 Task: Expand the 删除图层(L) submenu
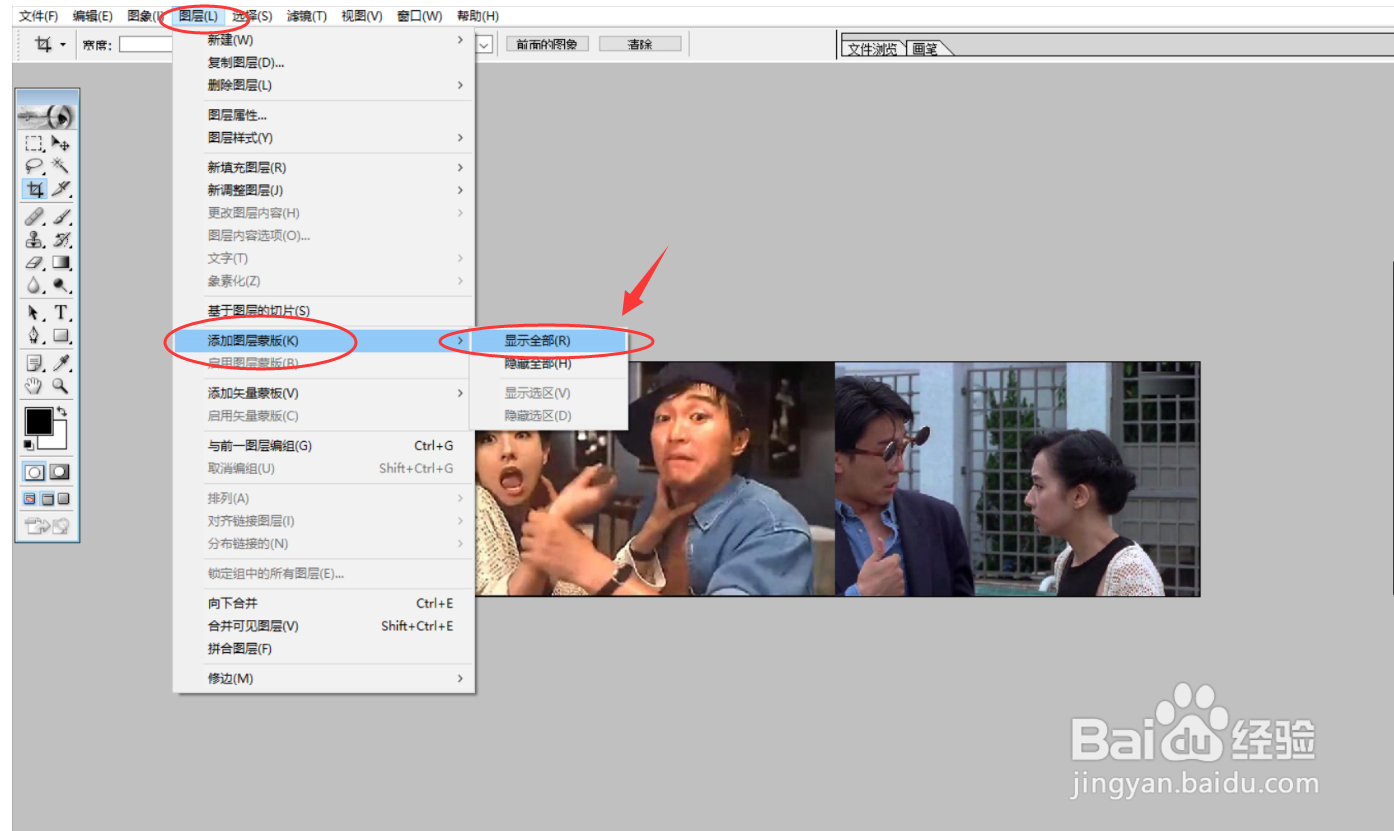460,85
